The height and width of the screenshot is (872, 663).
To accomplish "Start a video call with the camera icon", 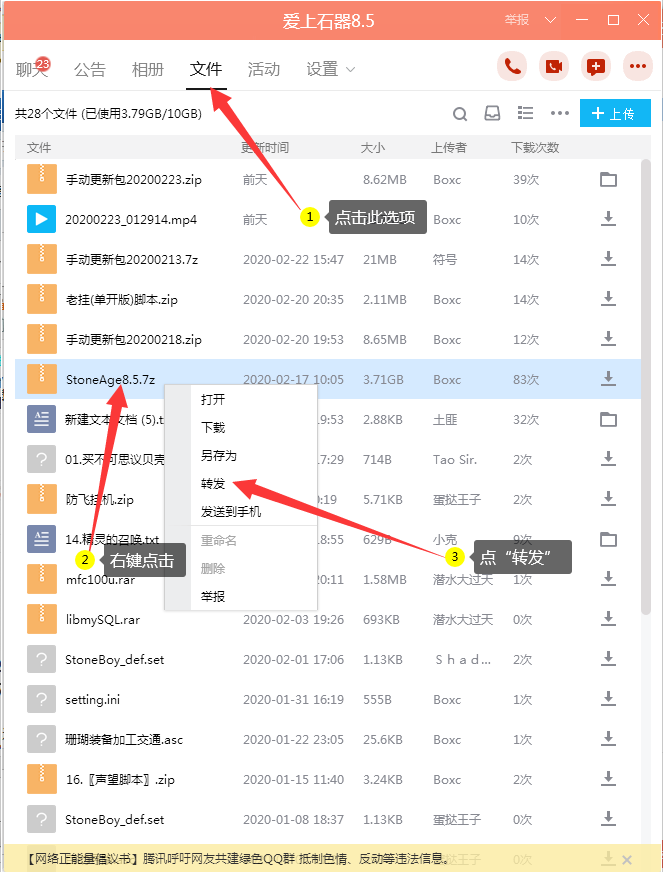I will [554, 67].
